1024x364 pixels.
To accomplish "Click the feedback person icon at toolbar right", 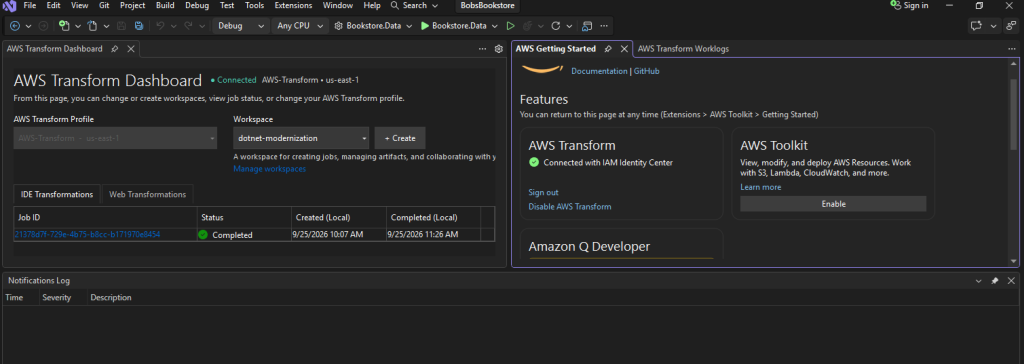I will [x=1011, y=26].
